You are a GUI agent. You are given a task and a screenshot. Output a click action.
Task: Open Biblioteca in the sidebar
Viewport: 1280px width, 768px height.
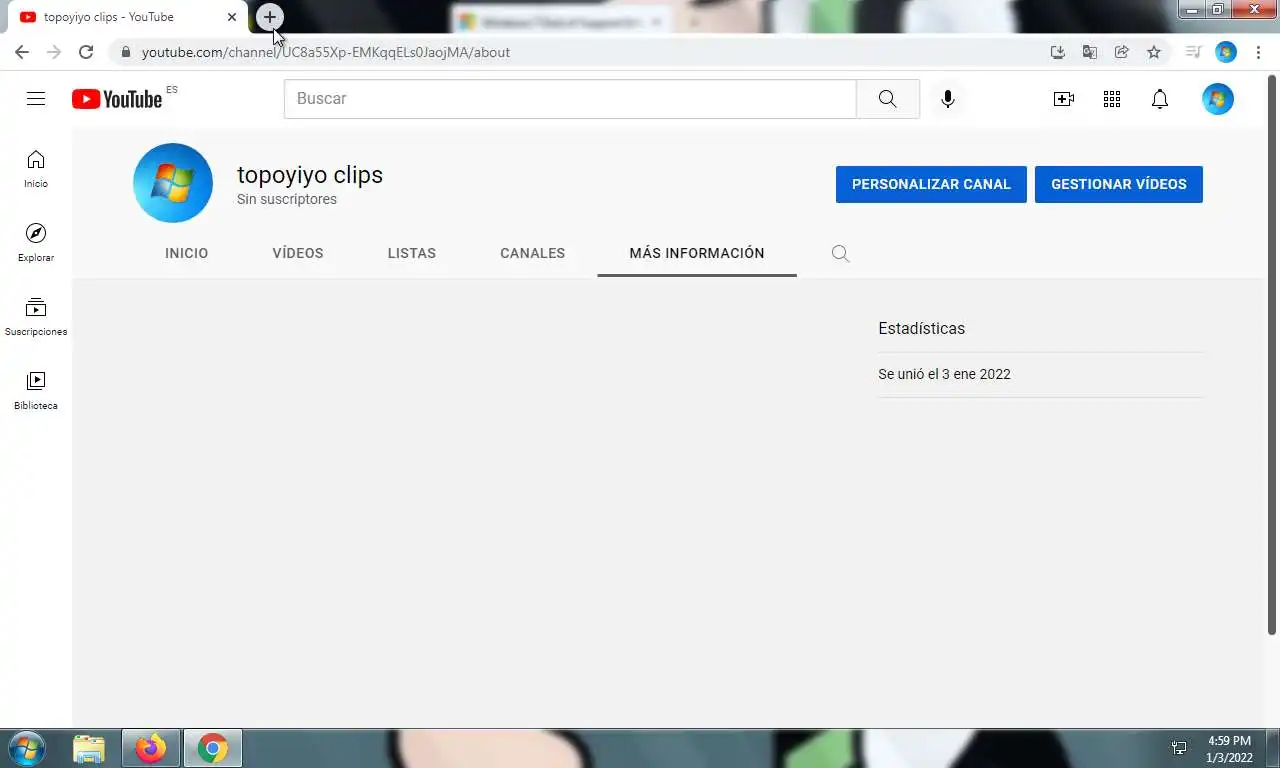pyautogui.click(x=36, y=391)
